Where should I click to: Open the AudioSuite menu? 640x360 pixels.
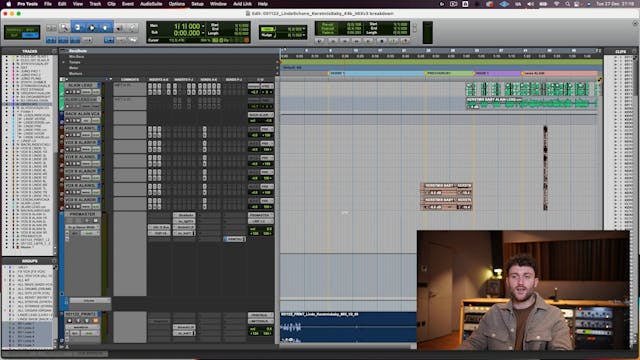[x=151, y=4]
